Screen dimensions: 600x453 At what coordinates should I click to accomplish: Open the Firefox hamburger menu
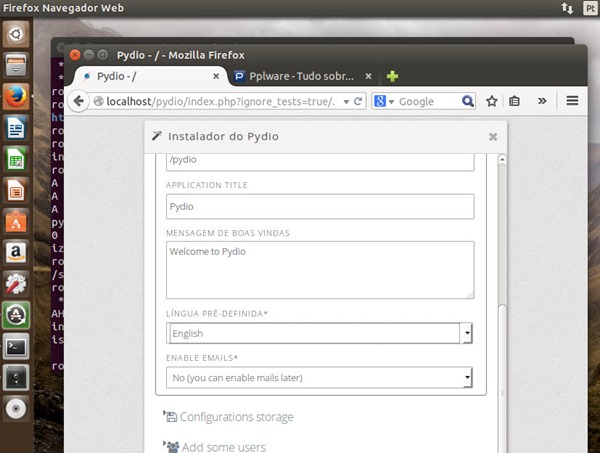pos(572,101)
